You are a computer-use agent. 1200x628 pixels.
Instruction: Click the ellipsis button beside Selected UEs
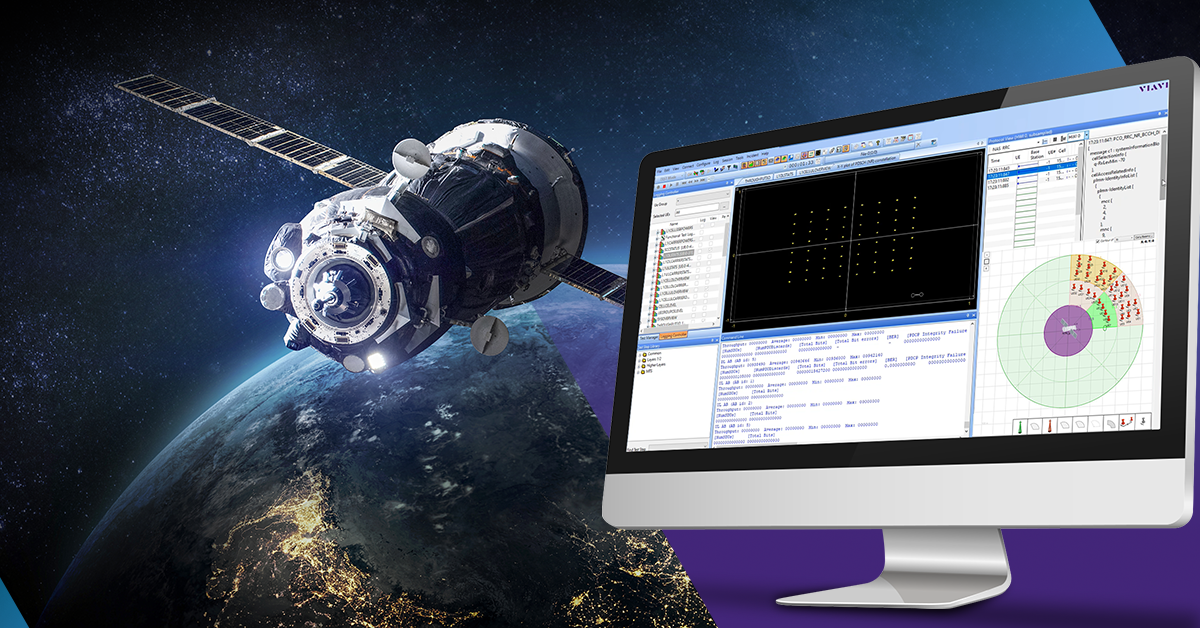click(724, 205)
